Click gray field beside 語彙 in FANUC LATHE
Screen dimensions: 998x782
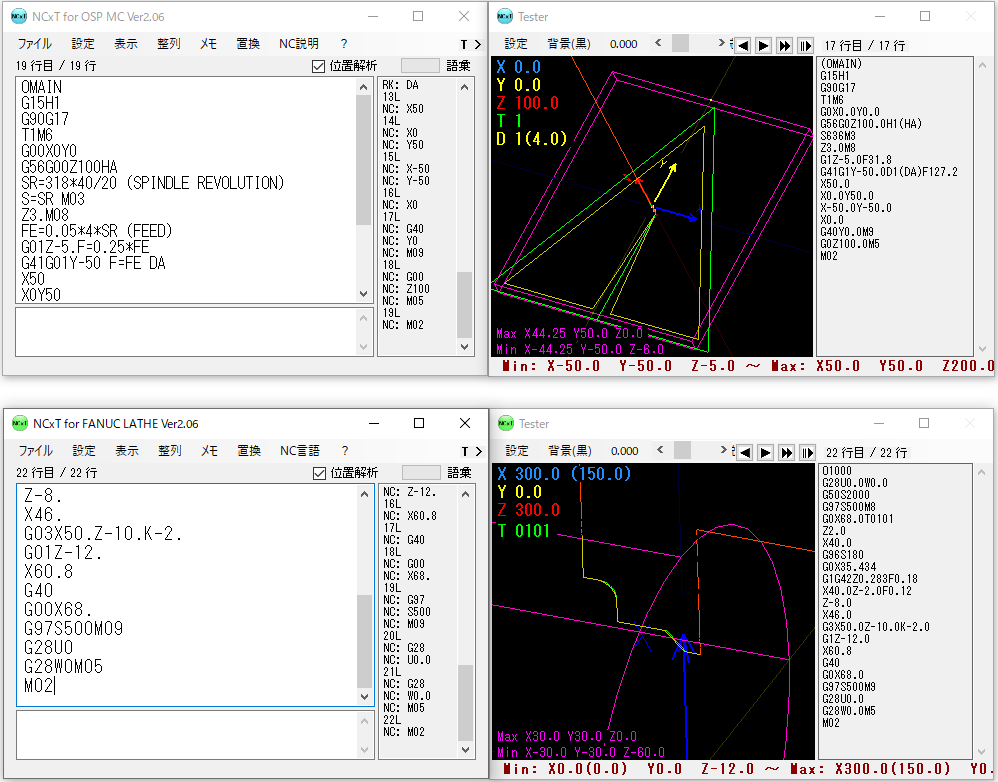[x=421, y=472]
